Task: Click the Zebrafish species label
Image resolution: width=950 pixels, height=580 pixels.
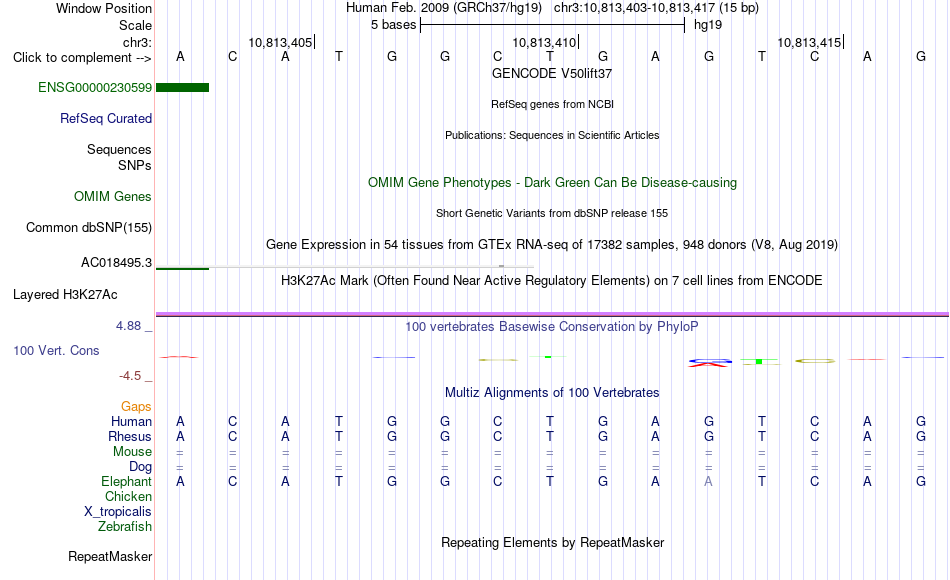Action: pyautogui.click(x=125, y=527)
